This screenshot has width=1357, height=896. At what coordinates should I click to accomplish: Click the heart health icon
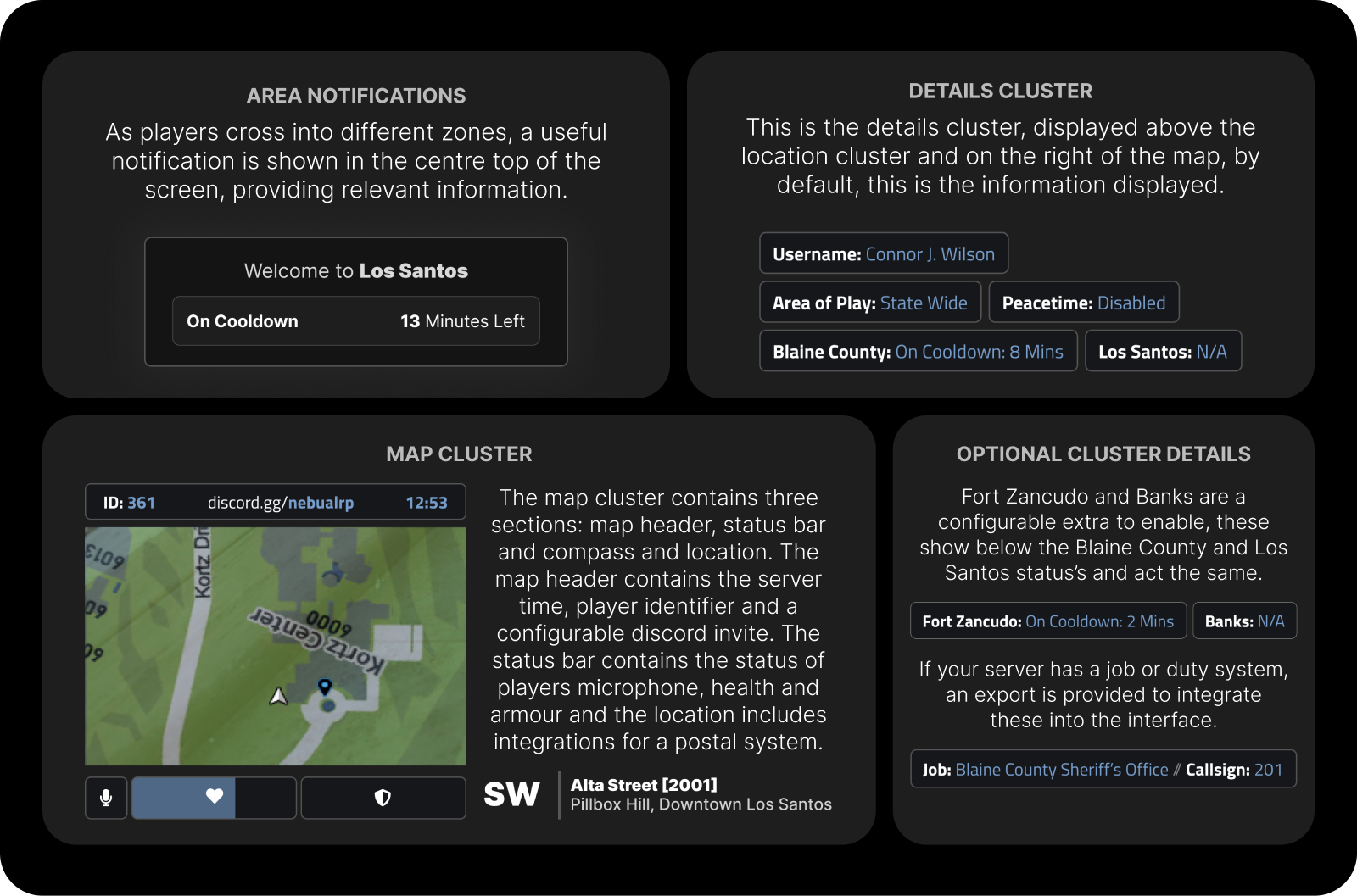coord(215,796)
